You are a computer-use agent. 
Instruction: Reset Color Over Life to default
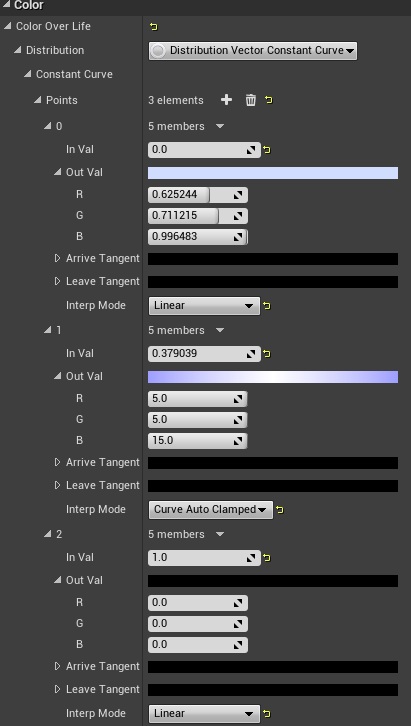point(154,27)
